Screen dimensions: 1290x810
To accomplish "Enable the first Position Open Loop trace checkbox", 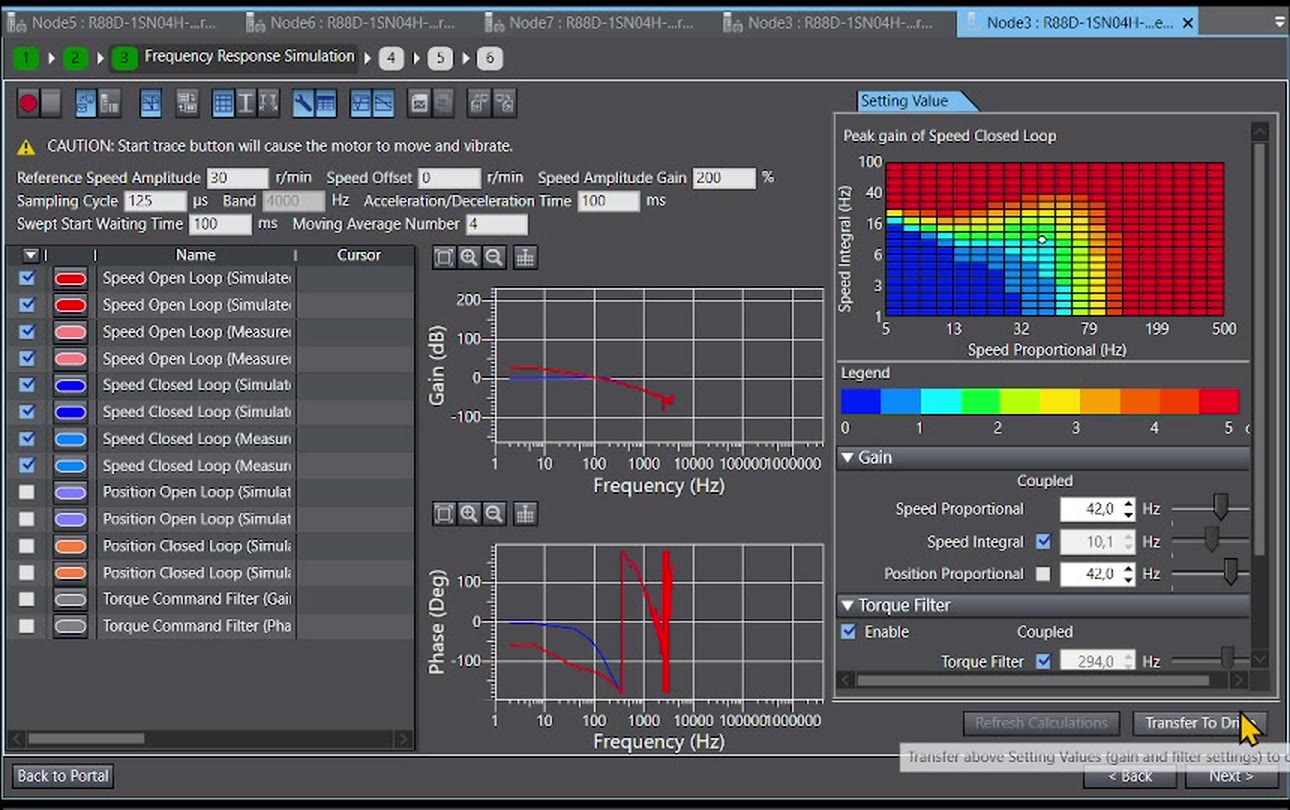I will coord(27,492).
